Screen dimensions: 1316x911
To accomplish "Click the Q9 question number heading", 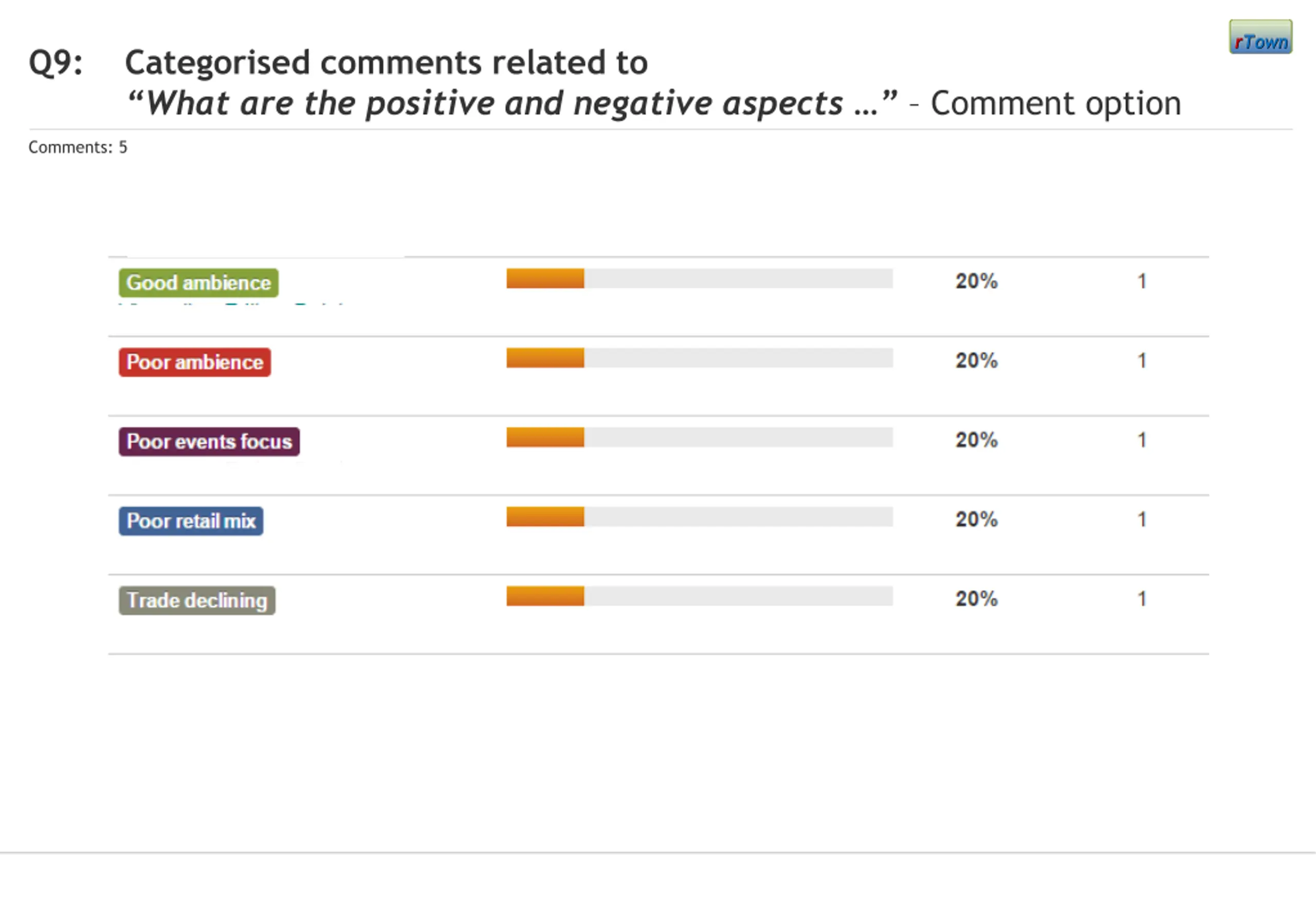I will point(56,62).
